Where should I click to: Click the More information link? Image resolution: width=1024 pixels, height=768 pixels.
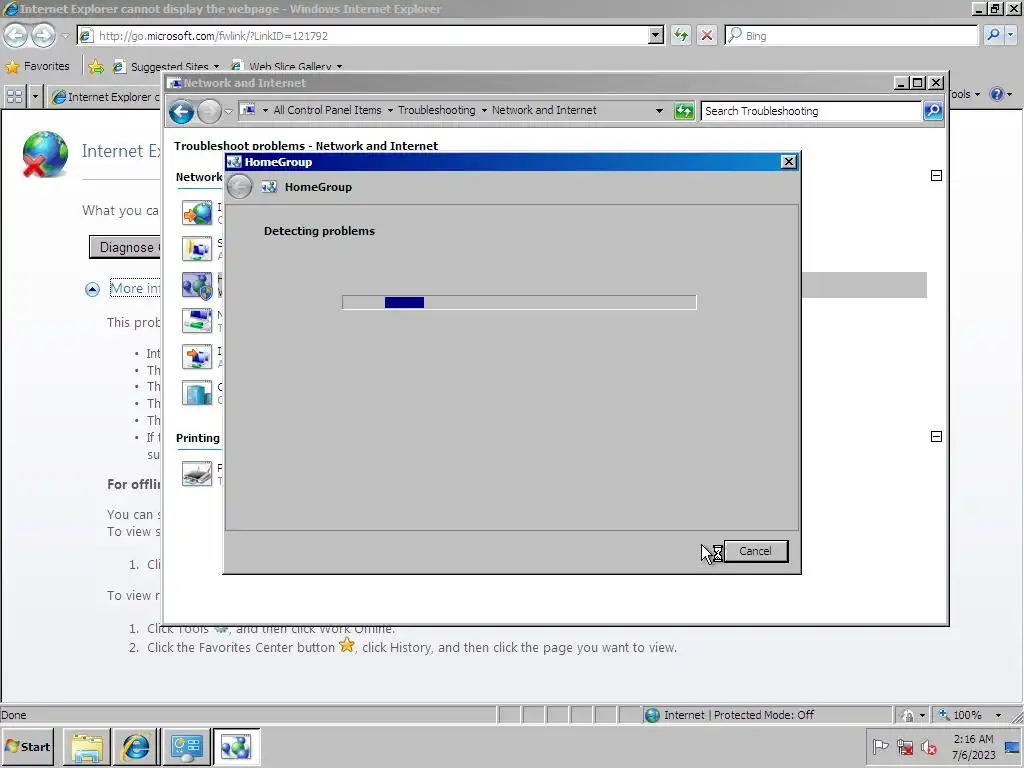(135, 288)
